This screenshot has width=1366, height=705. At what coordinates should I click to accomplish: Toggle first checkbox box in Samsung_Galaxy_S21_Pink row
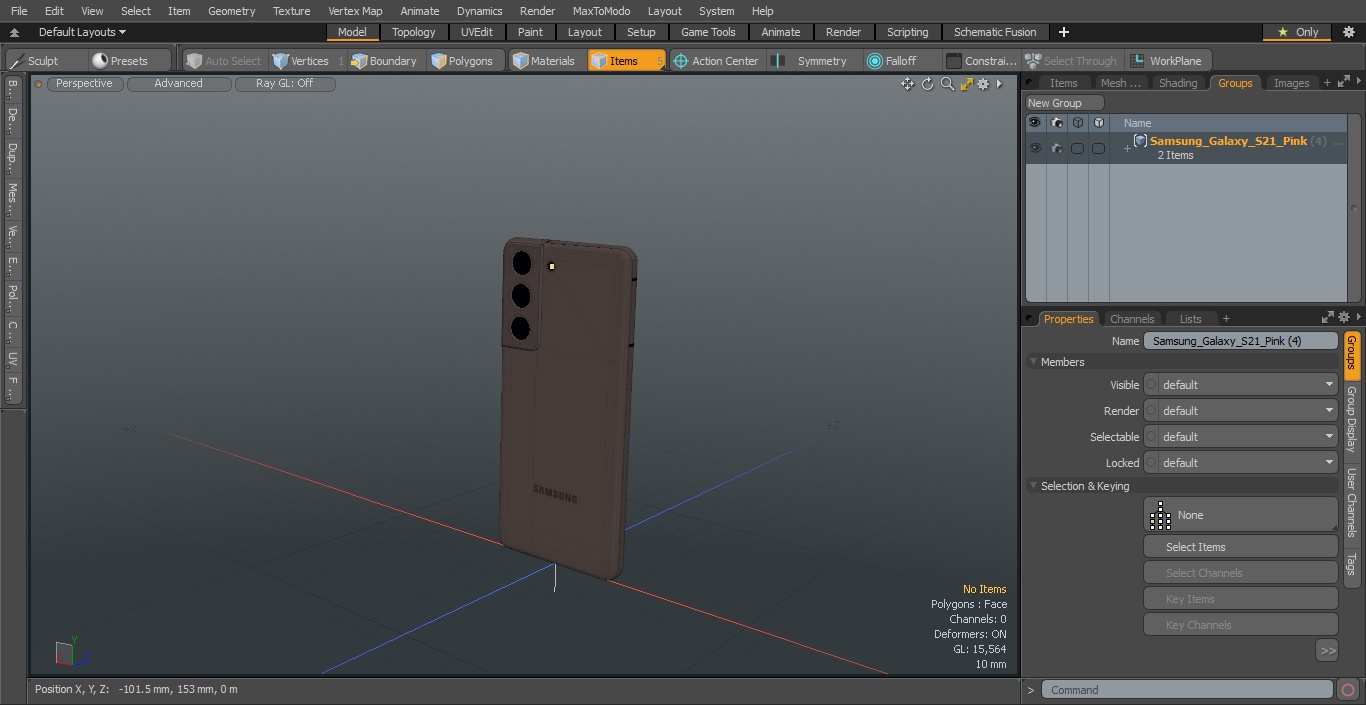1077,148
